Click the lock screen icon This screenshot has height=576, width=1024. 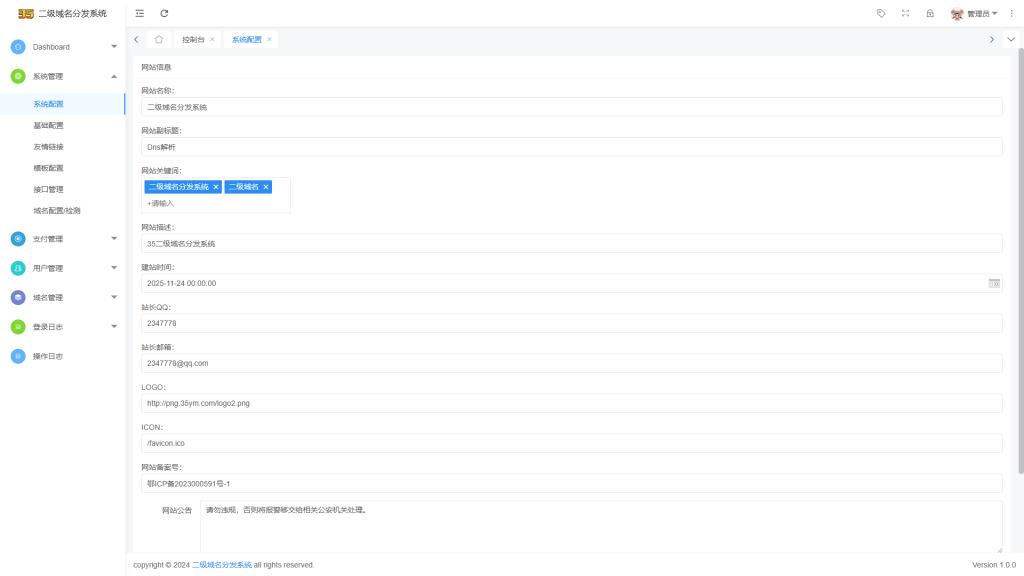click(930, 13)
